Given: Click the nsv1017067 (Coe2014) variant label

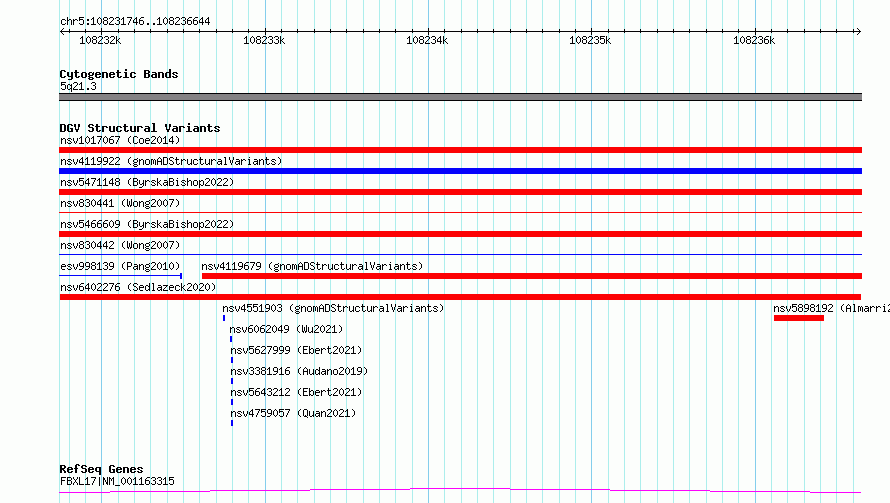Looking at the screenshot, I should point(120,140).
